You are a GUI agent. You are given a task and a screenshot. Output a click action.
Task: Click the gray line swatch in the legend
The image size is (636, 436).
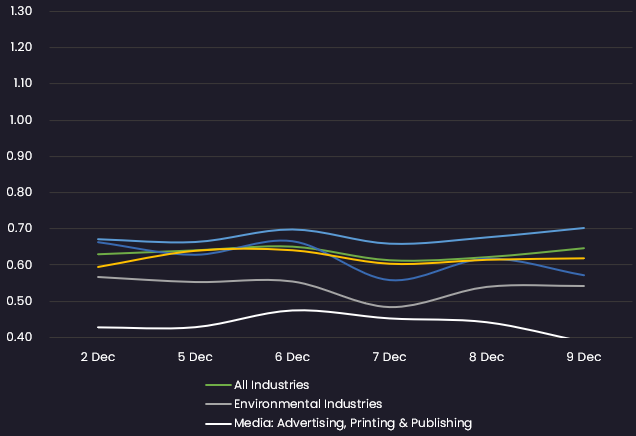click(x=217, y=404)
